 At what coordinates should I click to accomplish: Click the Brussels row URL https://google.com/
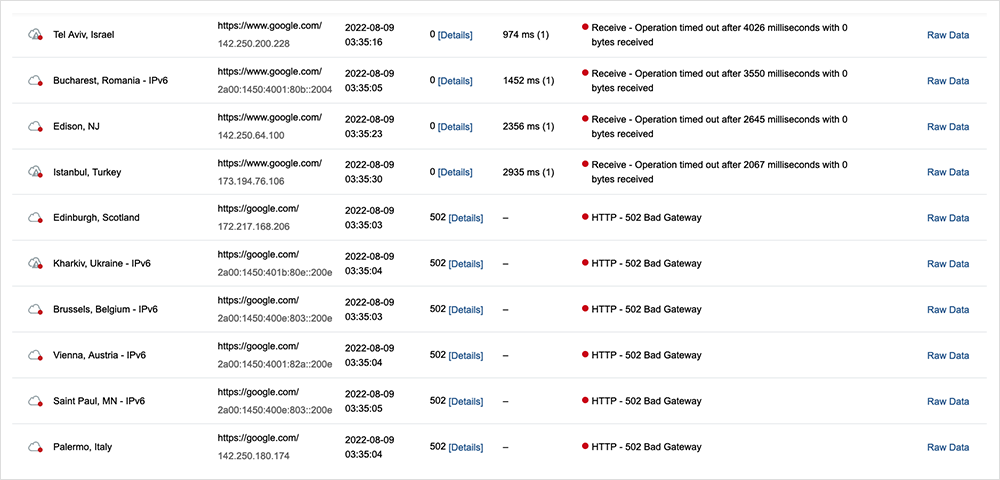(x=258, y=300)
